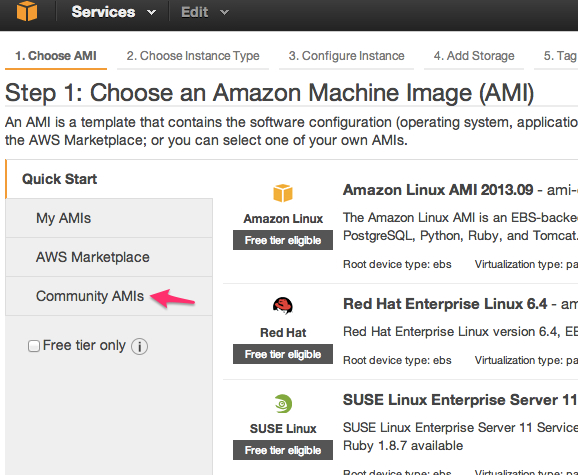The height and width of the screenshot is (475, 578).
Task: Click Red Hat 'Virtualization type' text
Action: pos(526,360)
